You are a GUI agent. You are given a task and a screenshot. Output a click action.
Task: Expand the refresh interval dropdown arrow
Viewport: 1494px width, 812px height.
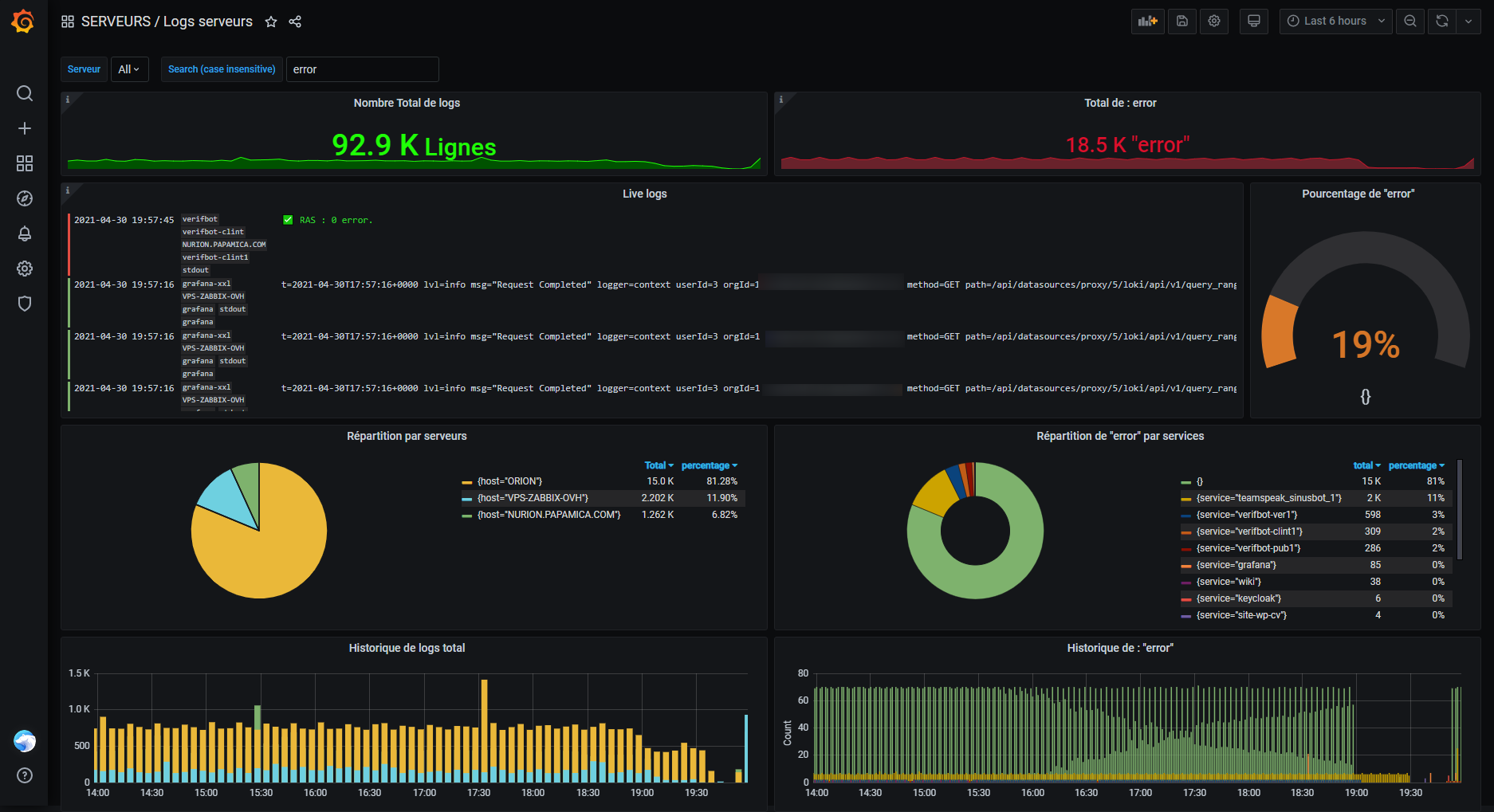click(1468, 22)
